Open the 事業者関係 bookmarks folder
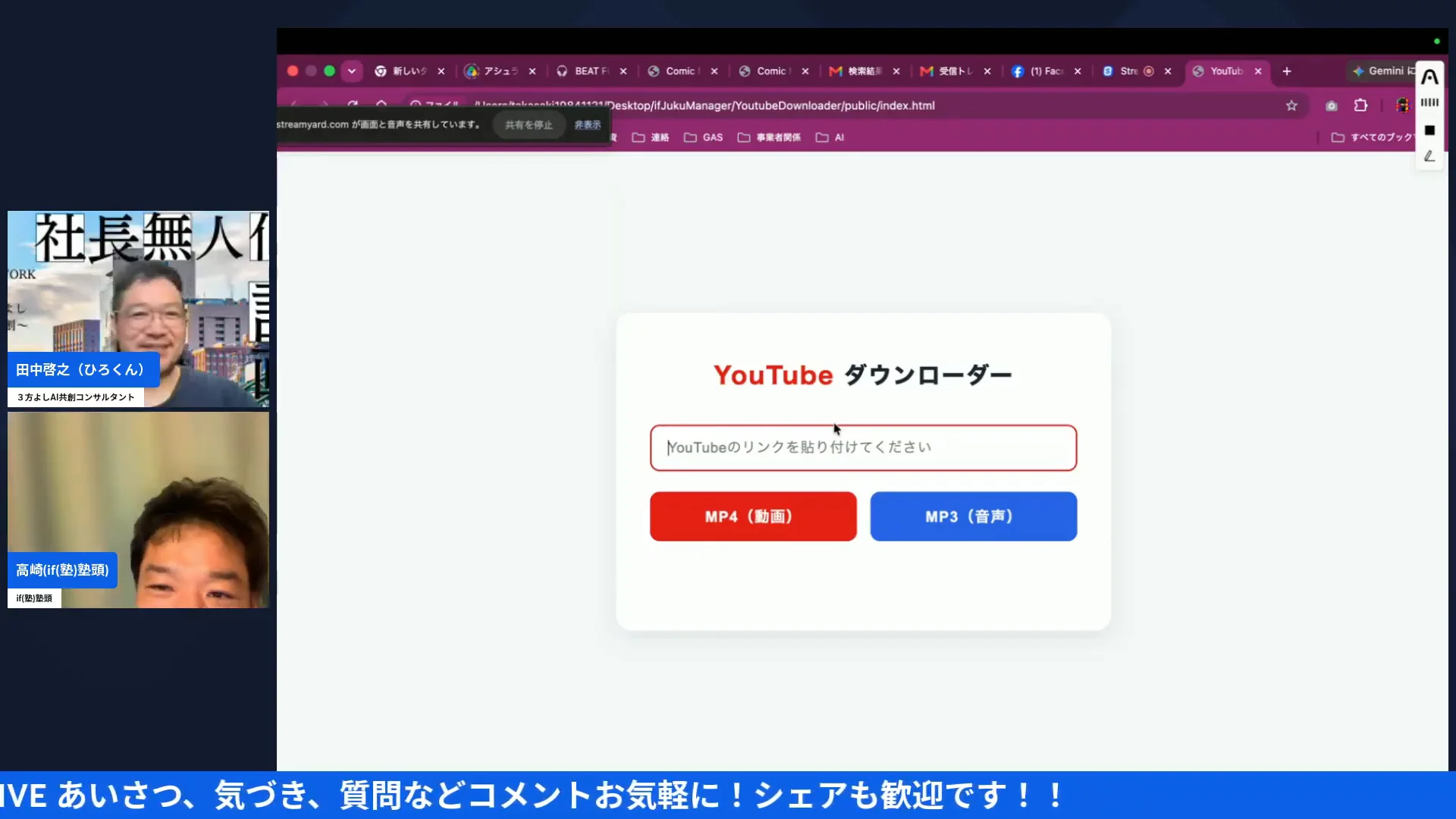This screenshot has width=1456, height=819. pyautogui.click(x=769, y=137)
